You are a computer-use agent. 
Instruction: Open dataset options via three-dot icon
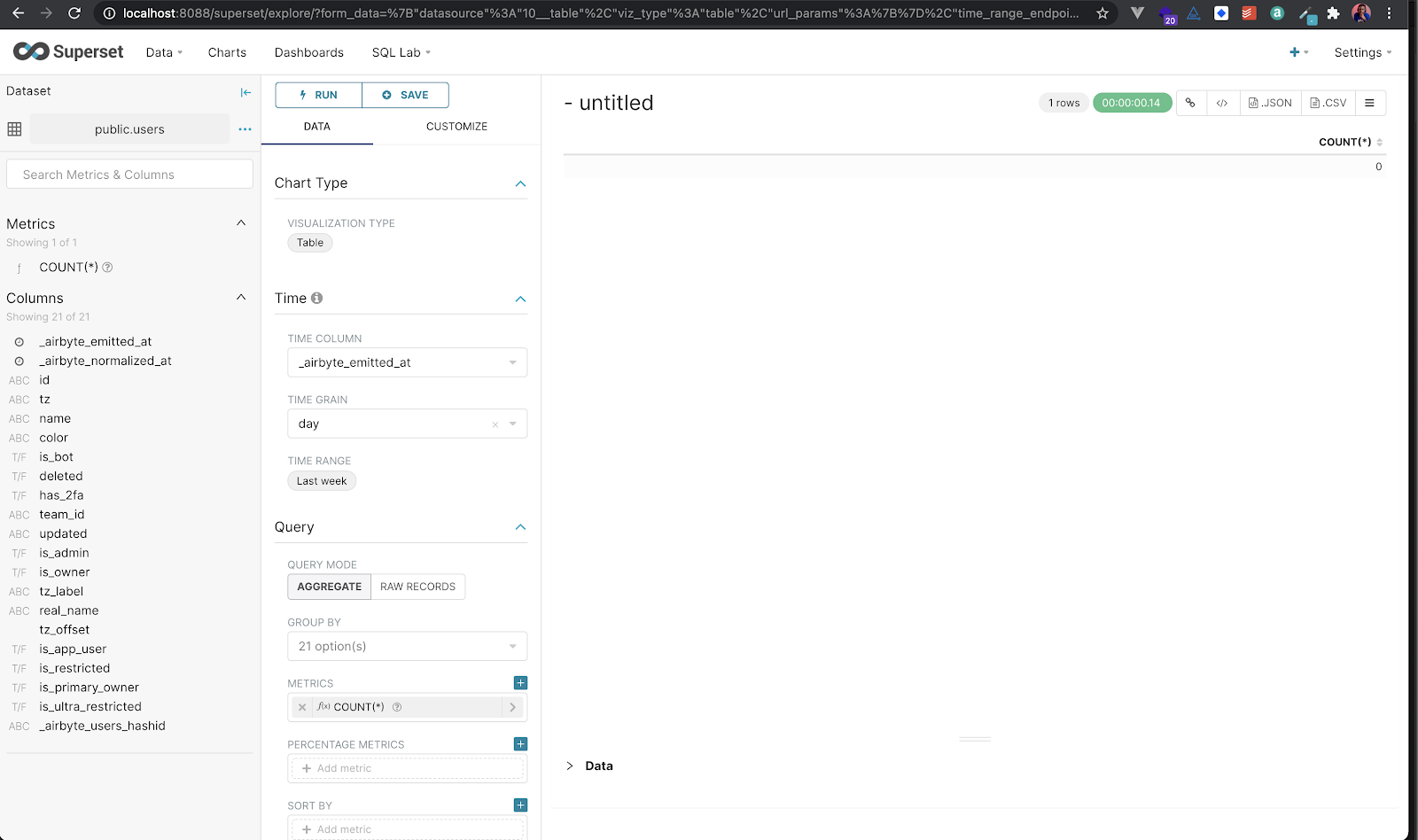pyautogui.click(x=245, y=128)
